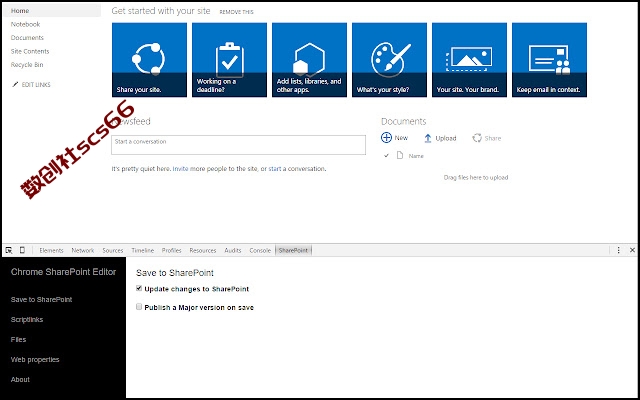Switch to the Audits tab
This screenshot has width=640, height=400.
coord(233,250)
